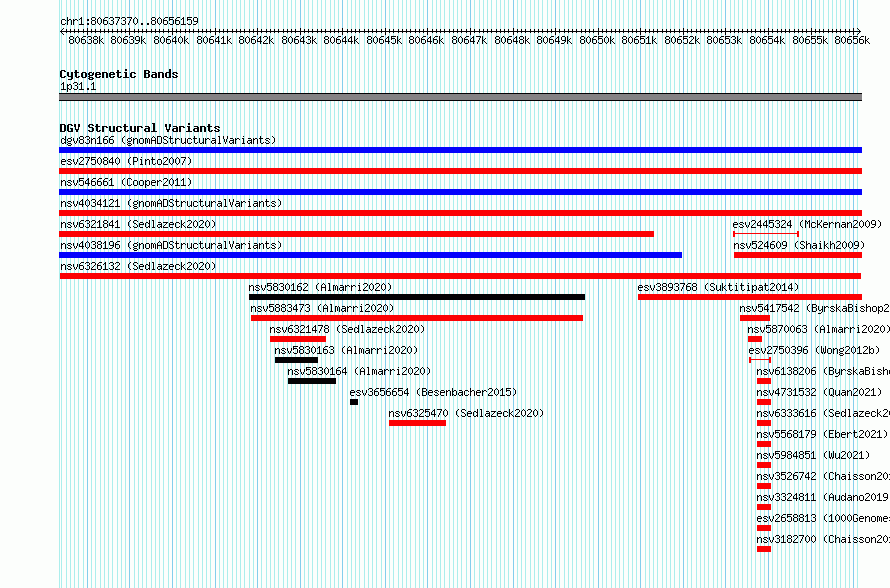Screen dimensions: 890x588
Task: Click the 1p31.1 cytogenetic band bar
Action: pyautogui.click(x=460, y=97)
